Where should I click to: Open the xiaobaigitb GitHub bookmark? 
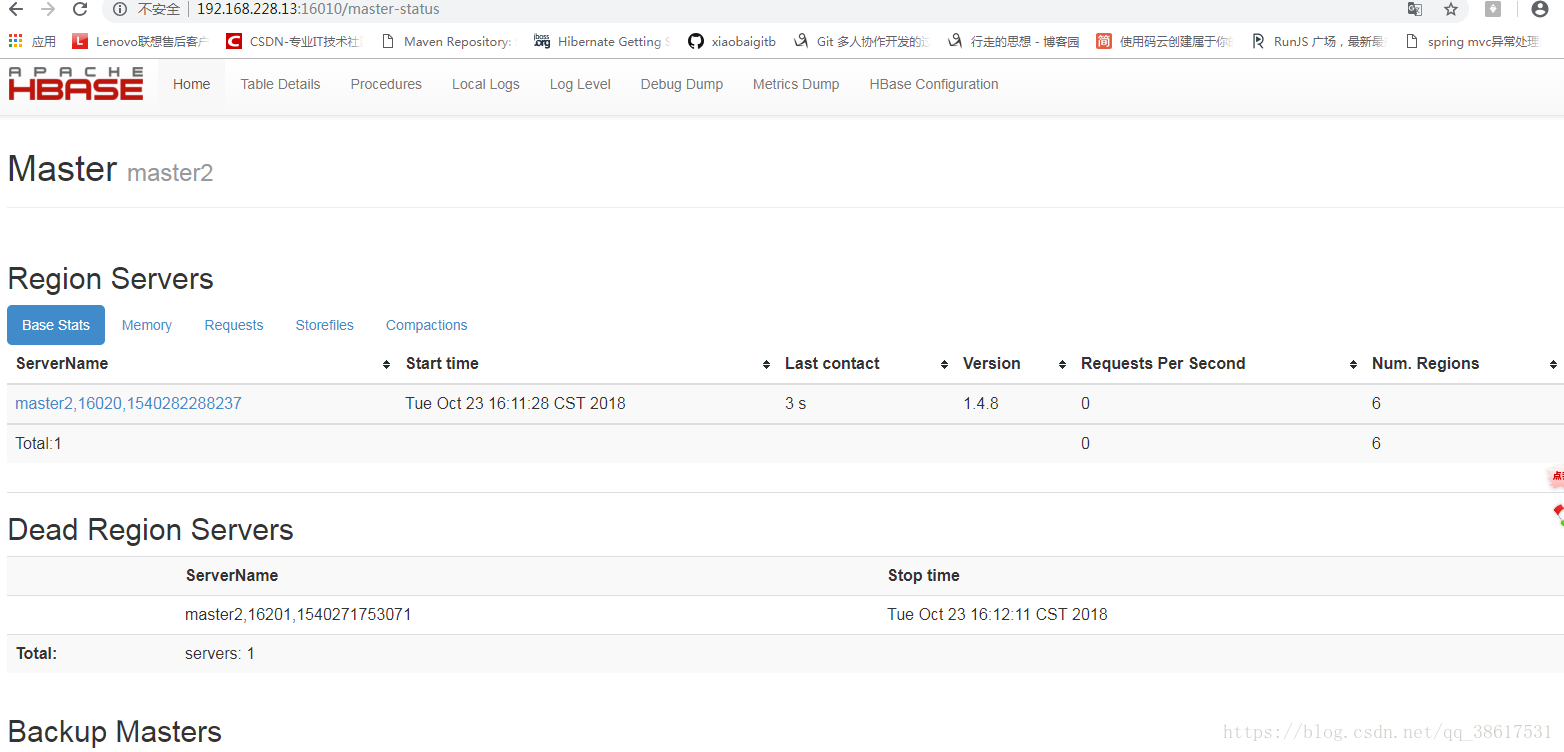[732, 42]
